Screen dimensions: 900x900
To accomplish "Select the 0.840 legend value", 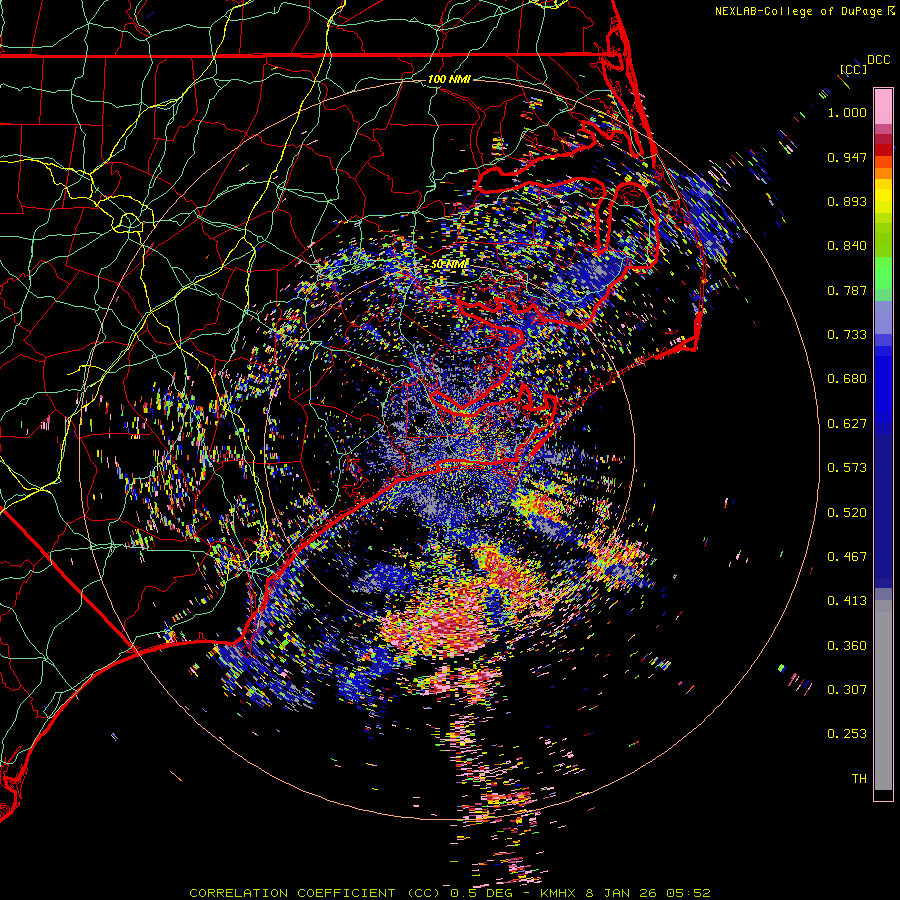I will [847, 246].
